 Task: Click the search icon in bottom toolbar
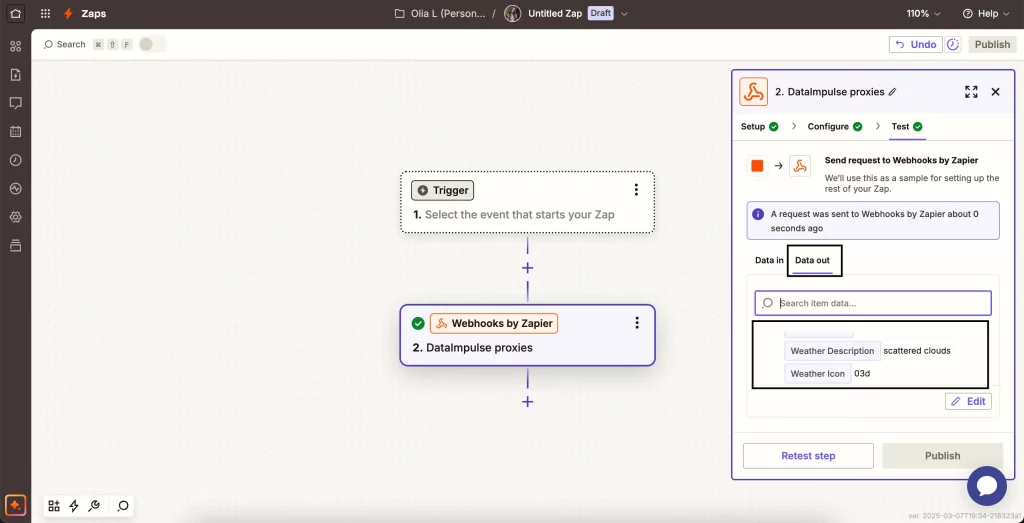coord(123,505)
